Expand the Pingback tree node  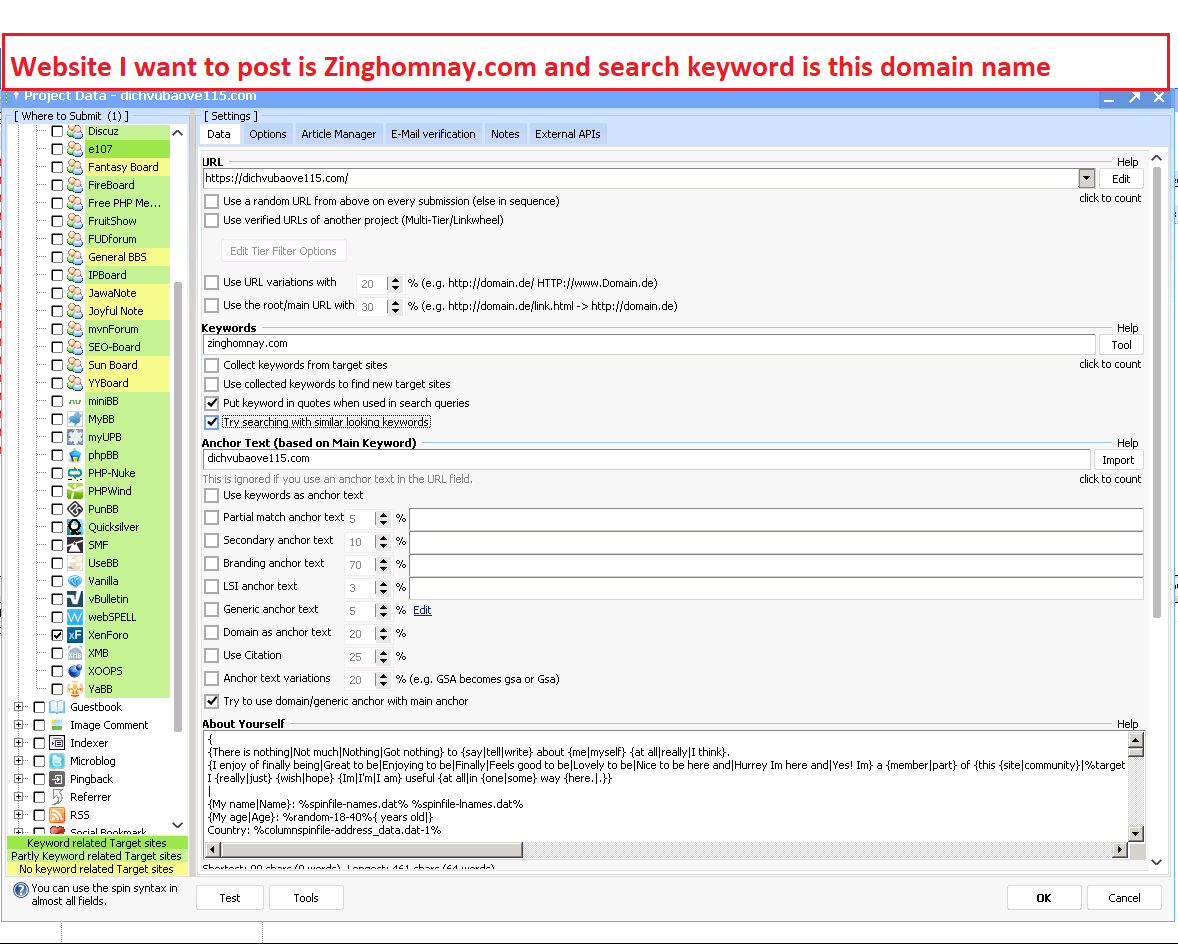pos(19,779)
